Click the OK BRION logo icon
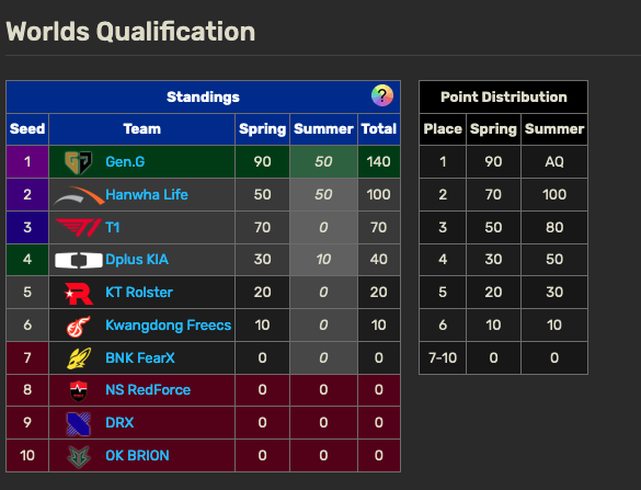Image resolution: width=641 pixels, height=490 pixels. click(77, 456)
